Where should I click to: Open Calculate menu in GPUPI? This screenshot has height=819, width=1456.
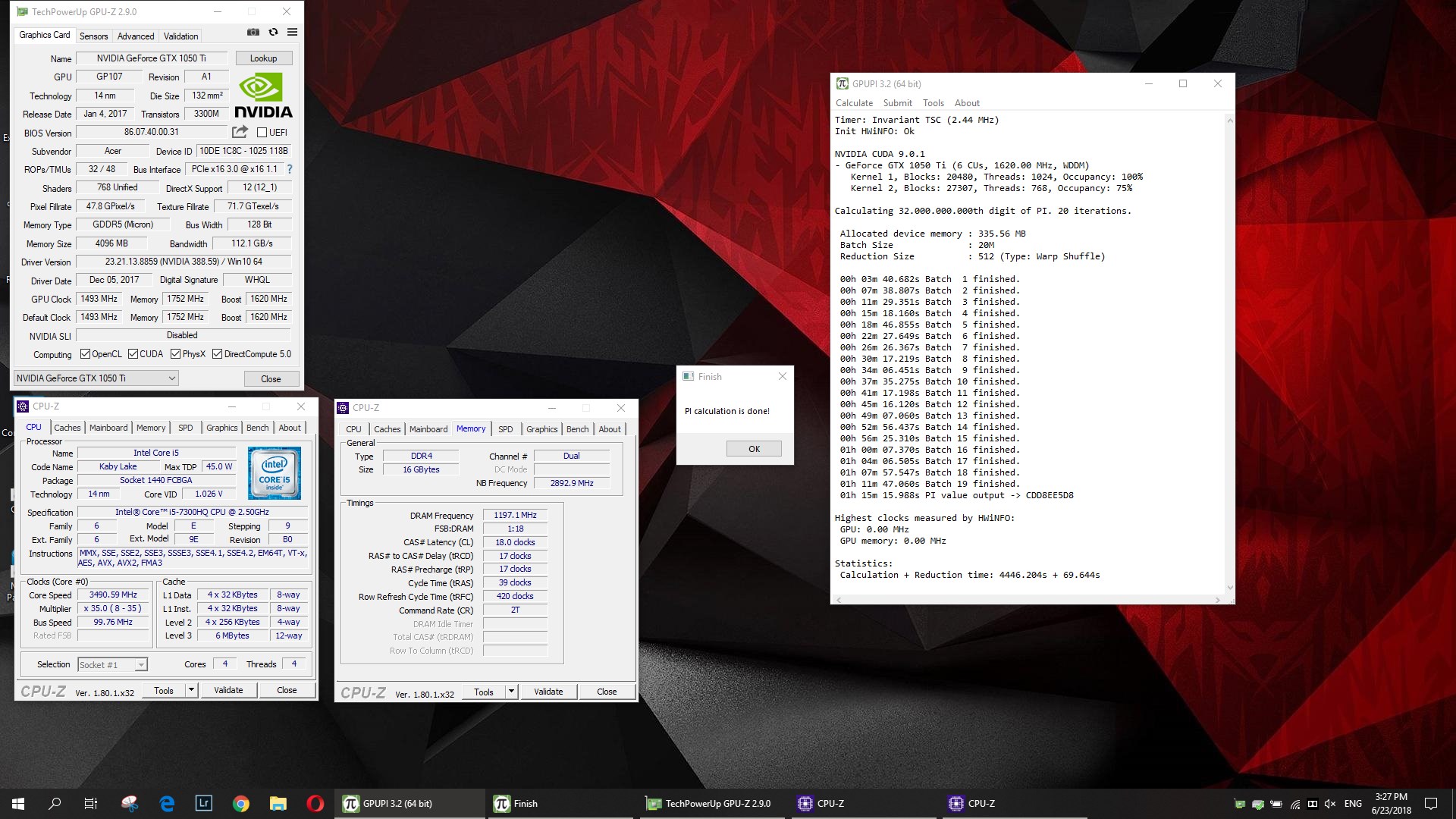854,103
